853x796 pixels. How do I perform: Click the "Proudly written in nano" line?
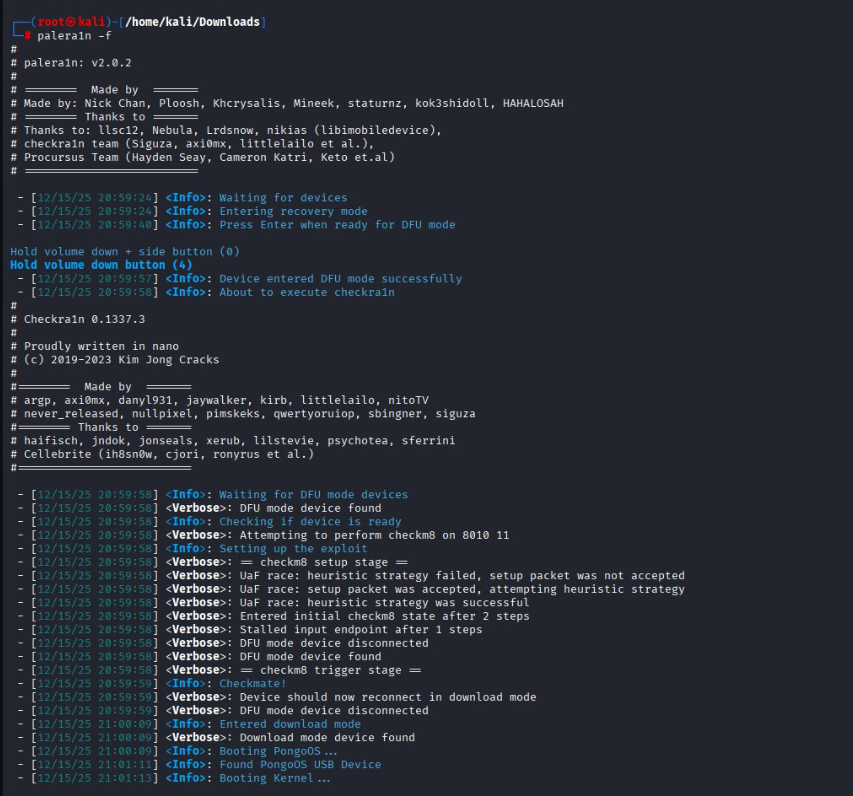click(x=101, y=346)
